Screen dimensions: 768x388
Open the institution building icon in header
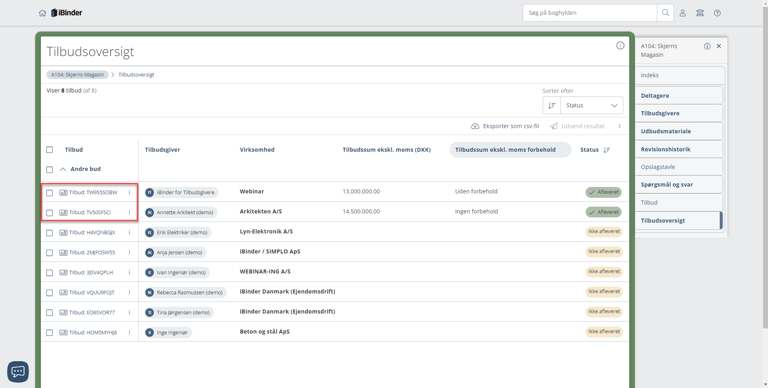coord(700,13)
